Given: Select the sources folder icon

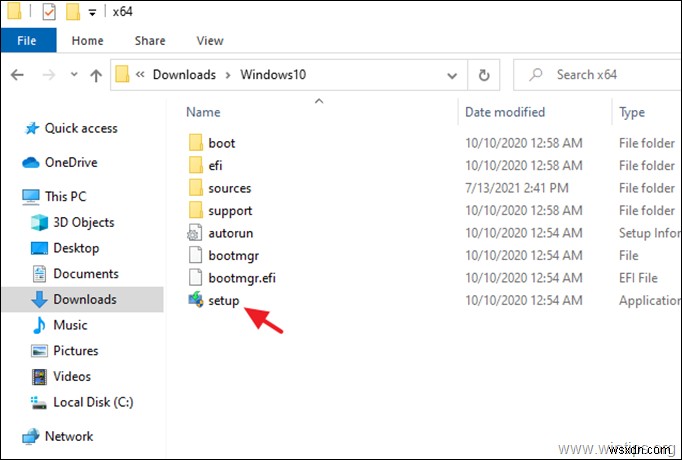Looking at the screenshot, I should click(x=195, y=188).
